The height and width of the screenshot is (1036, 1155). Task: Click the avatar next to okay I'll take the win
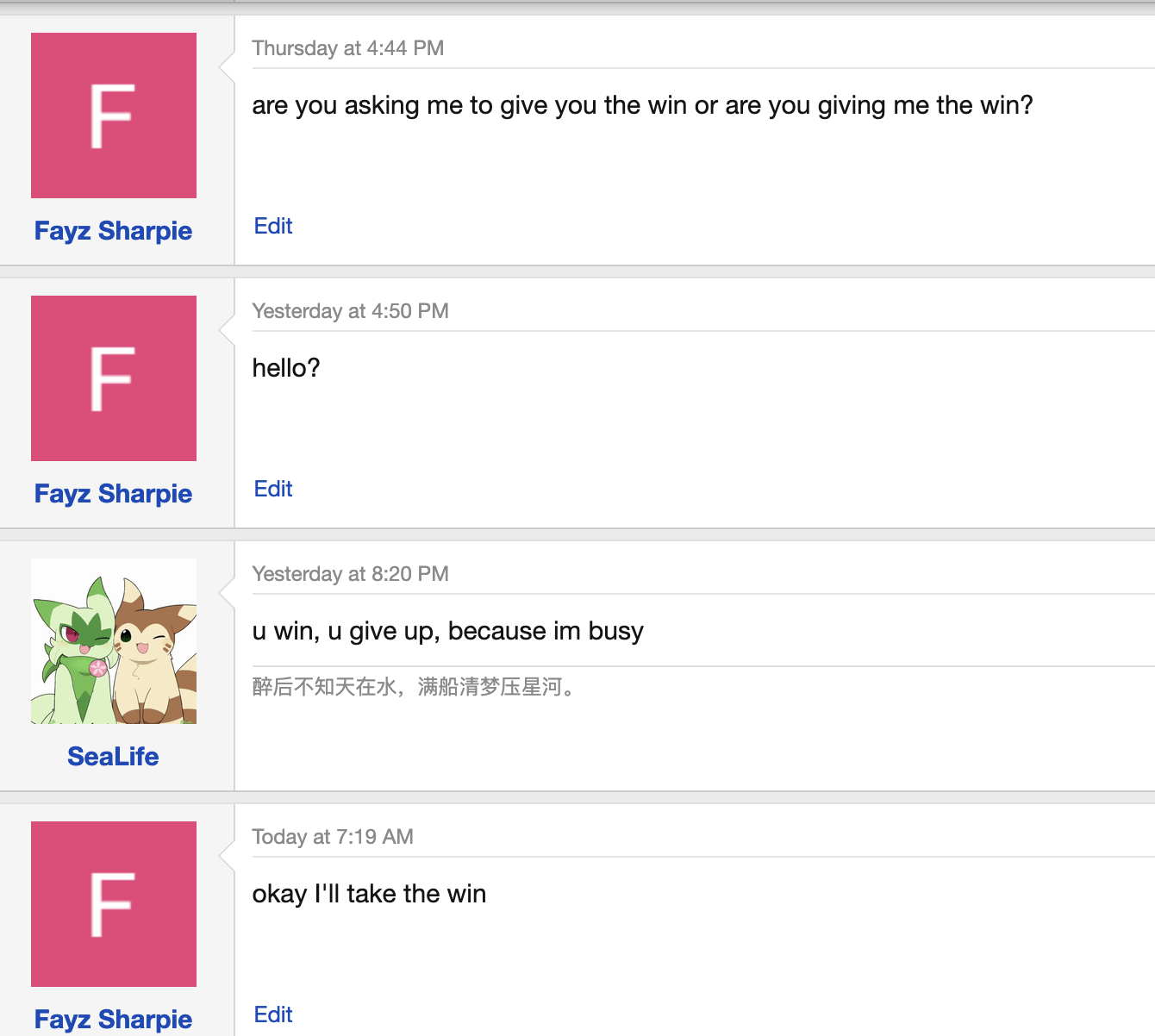pos(113,904)
